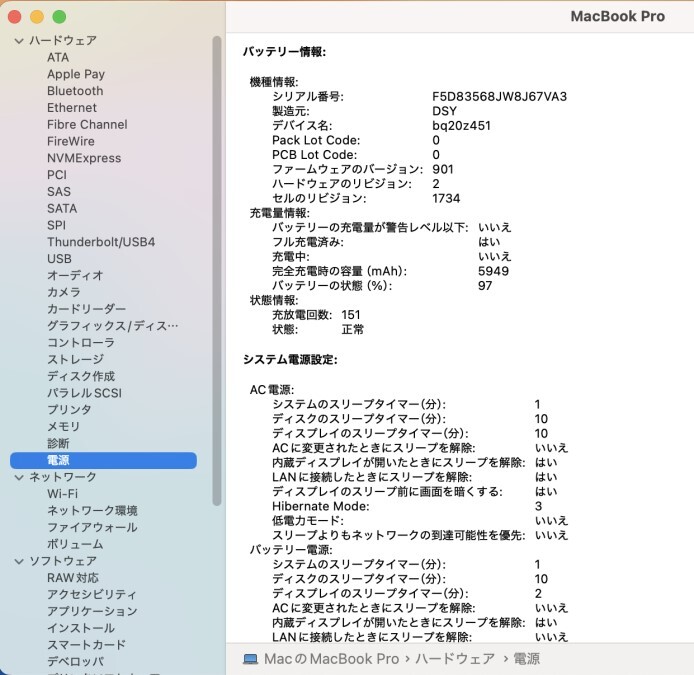Click the serial number F5D83568JW8J67VA3
The image size is (694, 675).
499,96
